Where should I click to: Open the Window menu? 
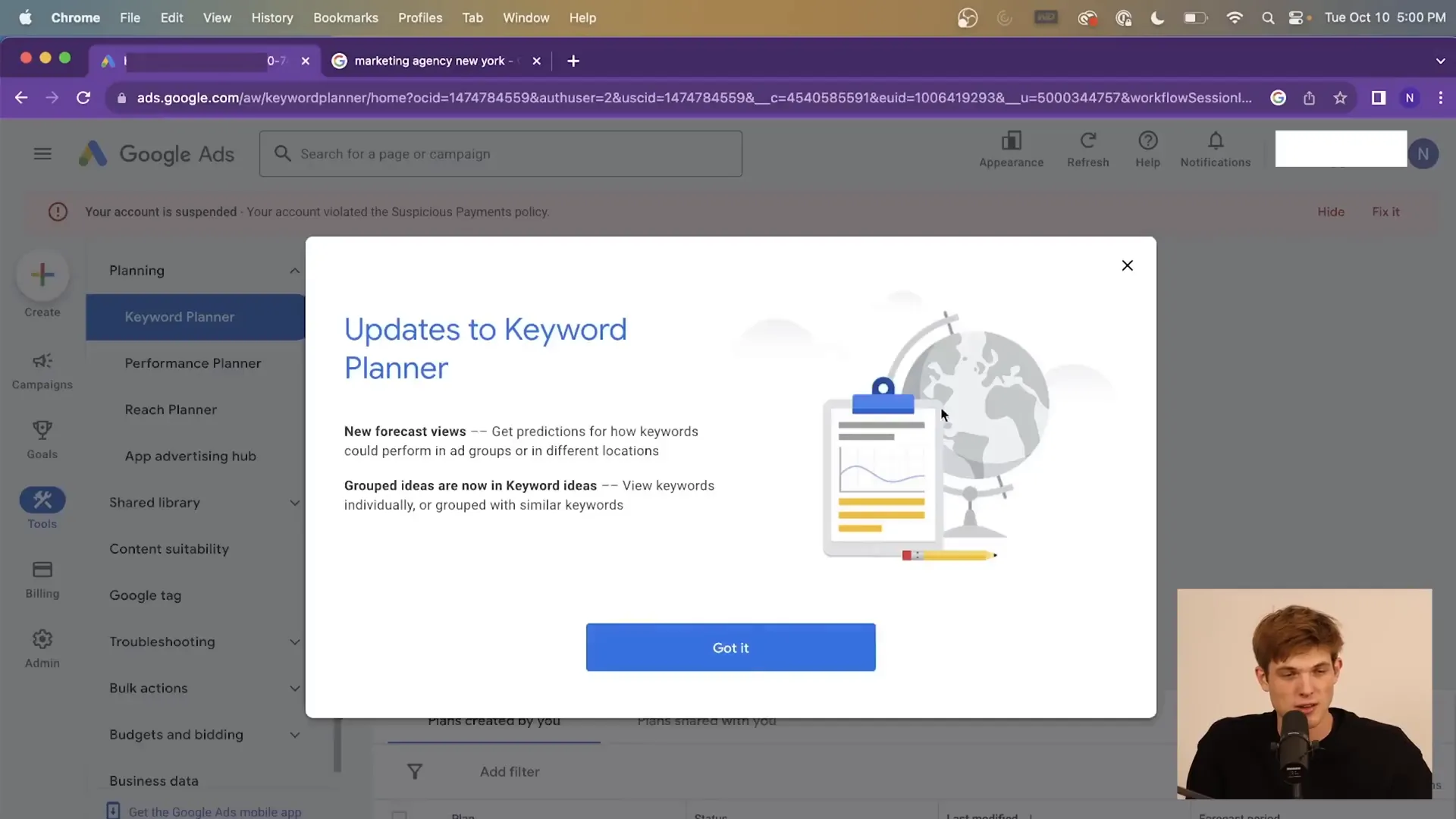[x=526, y=17]
